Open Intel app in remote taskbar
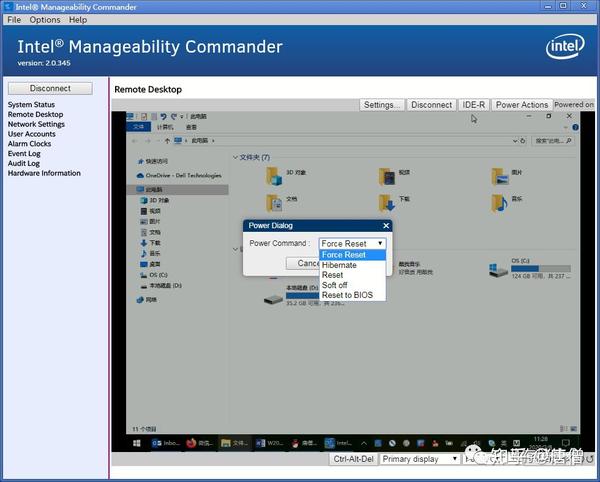 [x=338, y=443]
